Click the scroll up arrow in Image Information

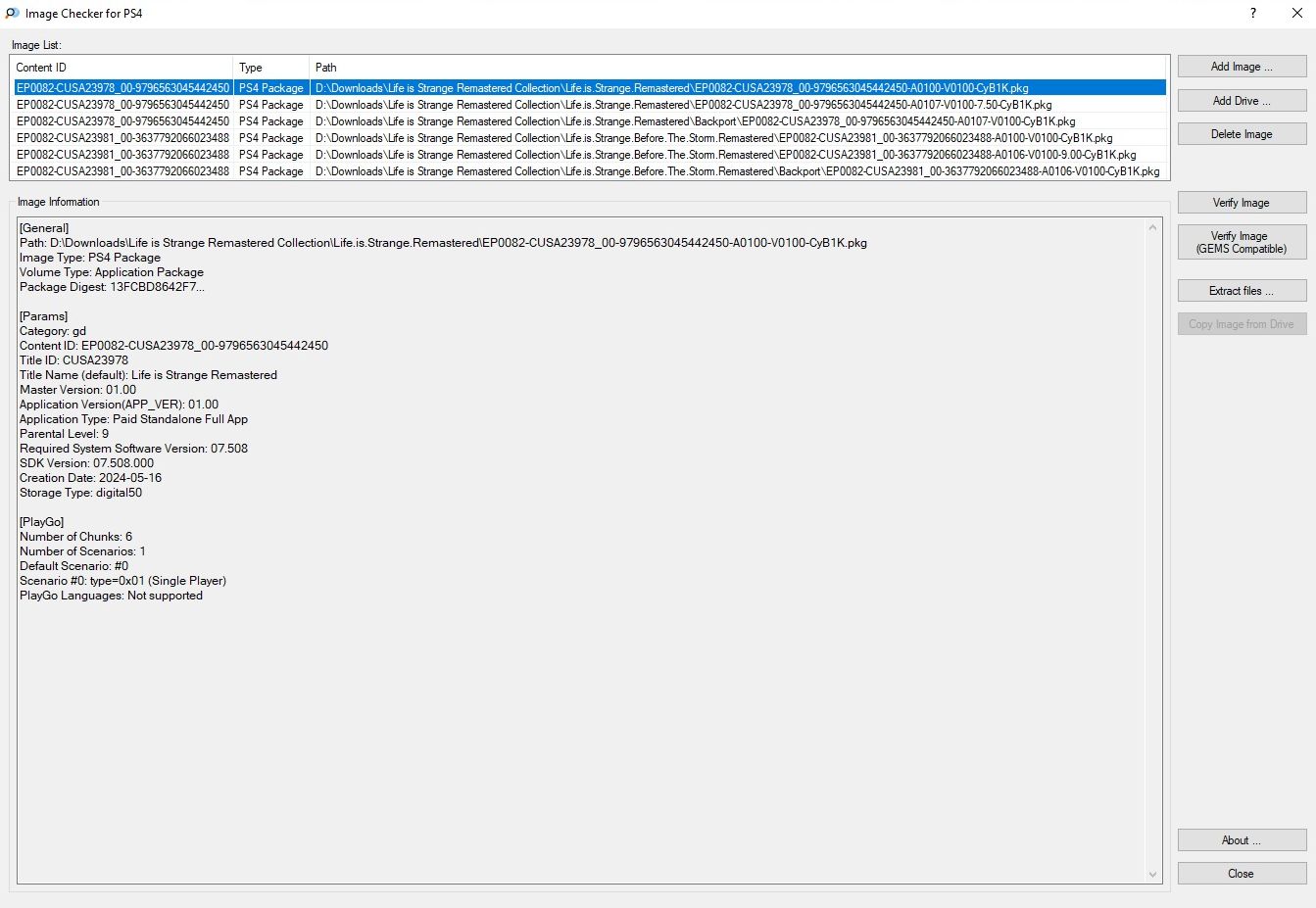click(x=1152, y=227)
